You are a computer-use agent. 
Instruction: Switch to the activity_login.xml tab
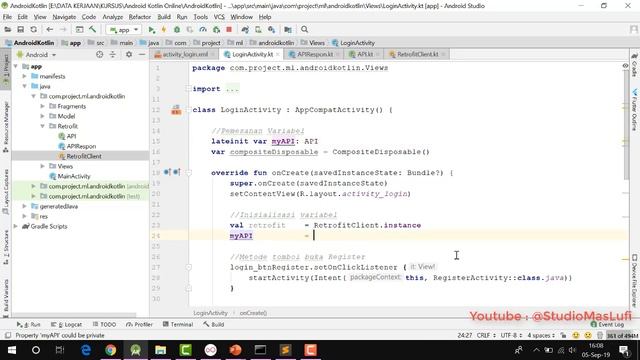(184, 54)
